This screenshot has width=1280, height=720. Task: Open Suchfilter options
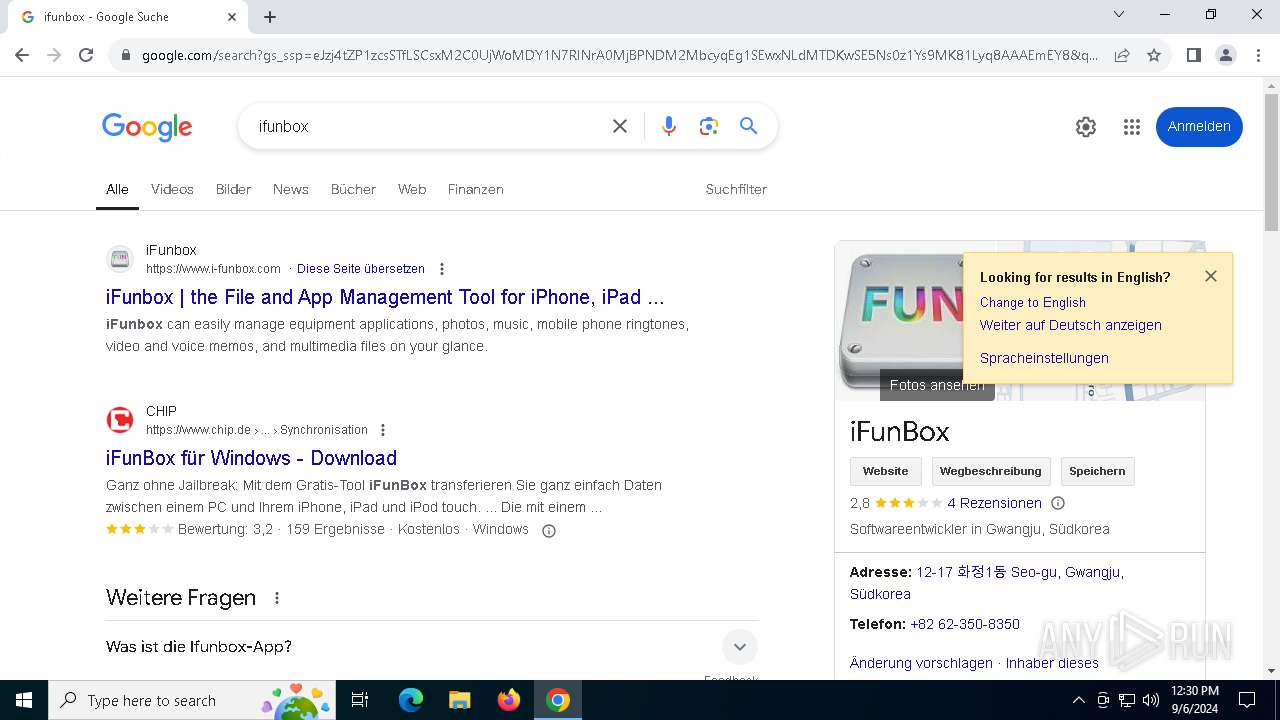(736, 189)
